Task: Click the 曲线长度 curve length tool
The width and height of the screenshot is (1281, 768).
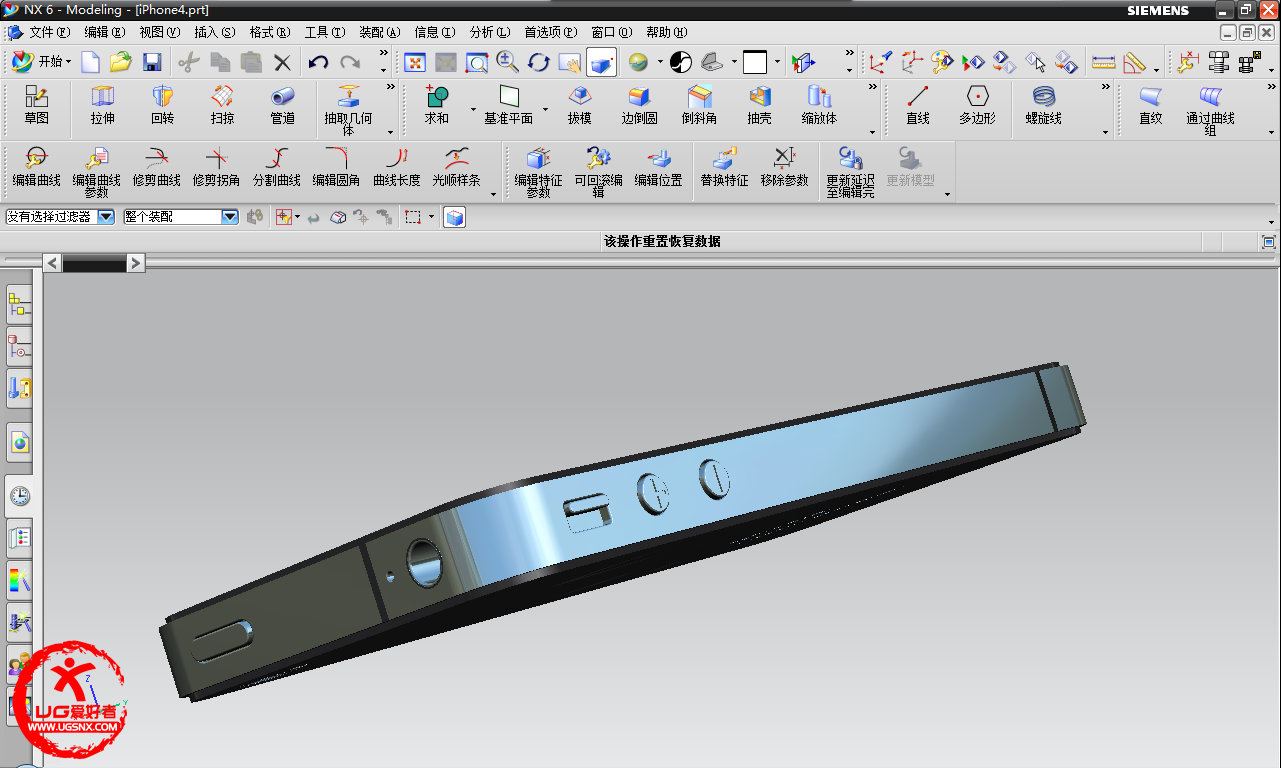Action: tap(397, 168)
